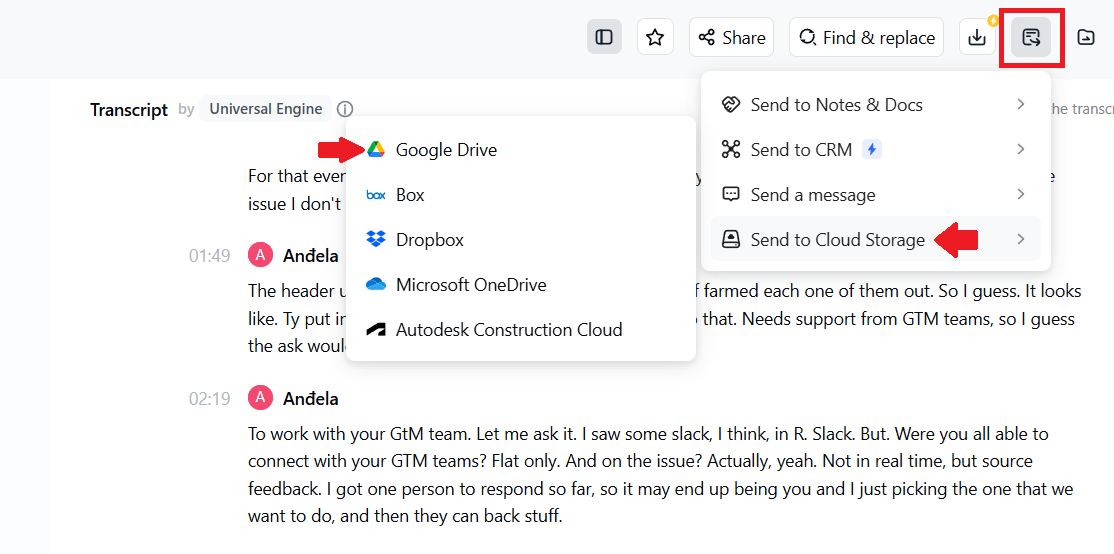Screen dimensions: 1114x554
Task: Open the Send a message submenu arrow
Action: (1020, 195)
